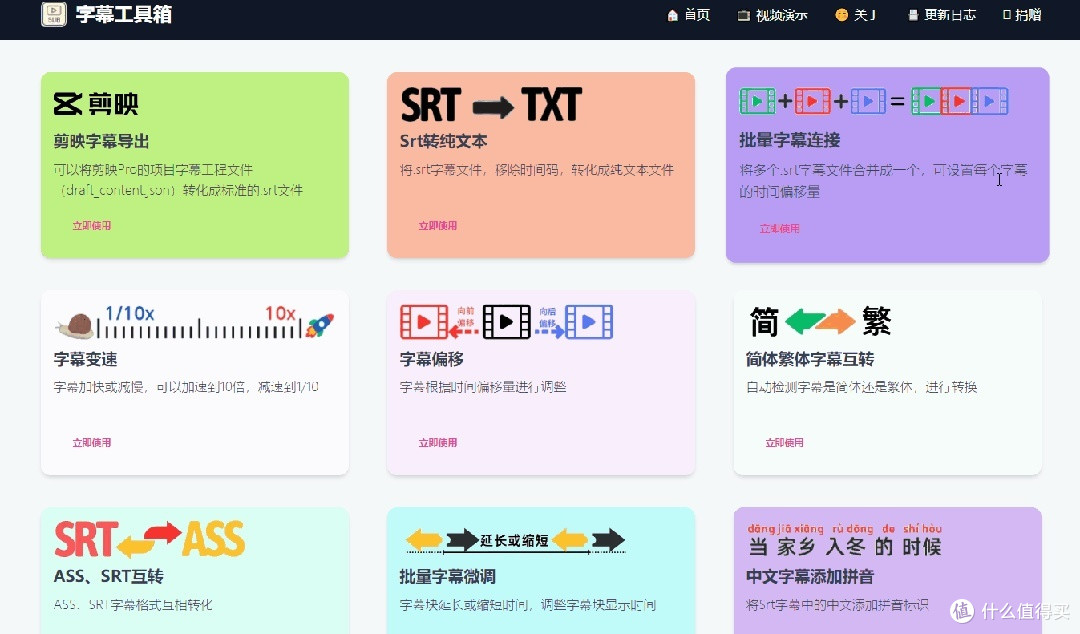Image resolution: width=1080 pixels, height=634 pixels.
Task: Select the 字幕偏移 card title
Action: click(x=432, y=359)
